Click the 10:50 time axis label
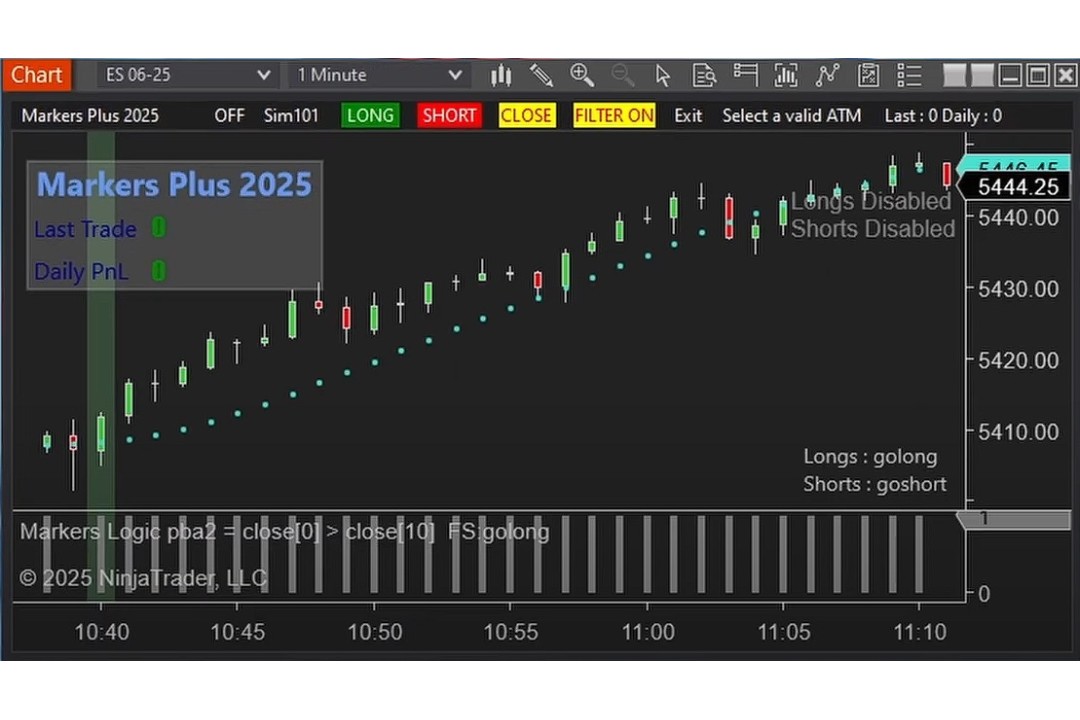 375,632
